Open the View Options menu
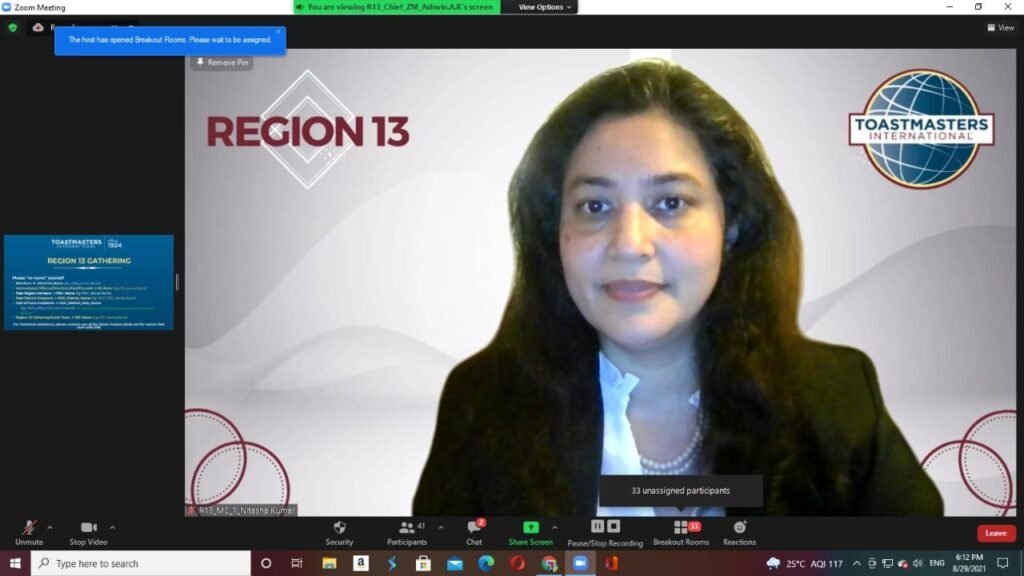 tap(545, 7)
